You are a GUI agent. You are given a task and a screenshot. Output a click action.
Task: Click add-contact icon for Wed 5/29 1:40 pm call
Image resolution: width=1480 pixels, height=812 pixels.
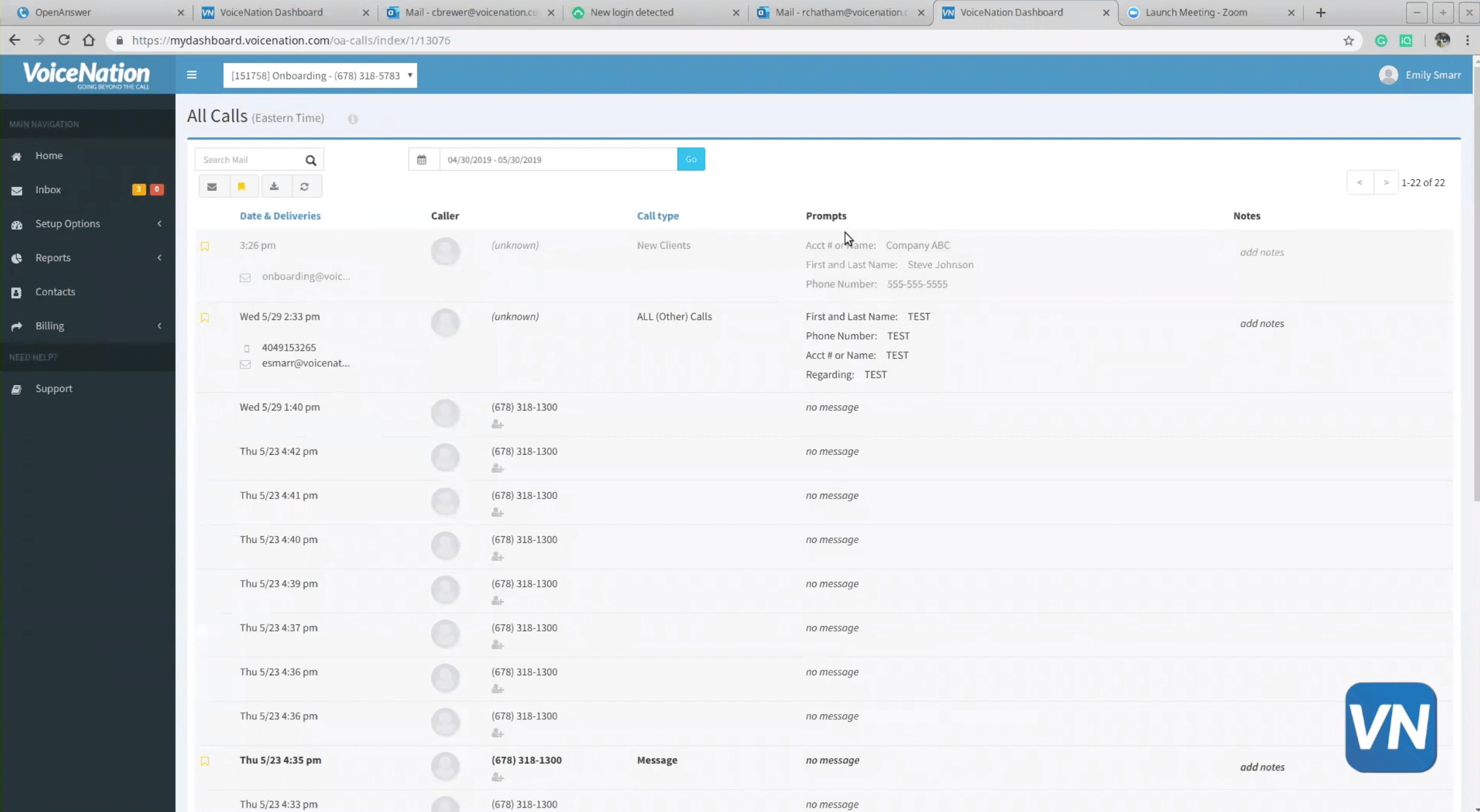(x=497, y=424)
